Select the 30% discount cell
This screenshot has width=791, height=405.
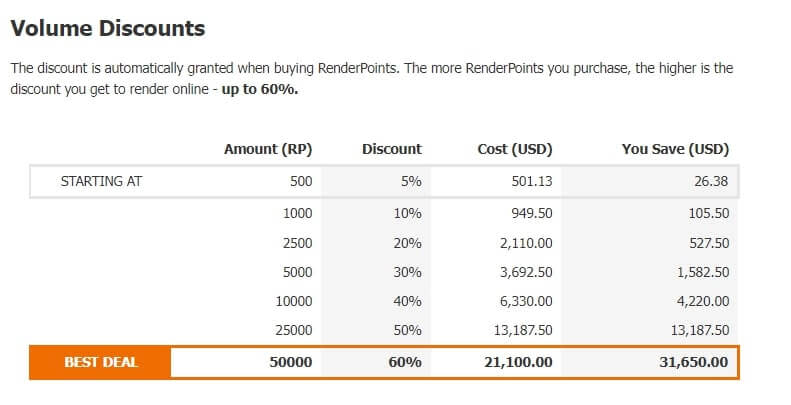[408, 272]
